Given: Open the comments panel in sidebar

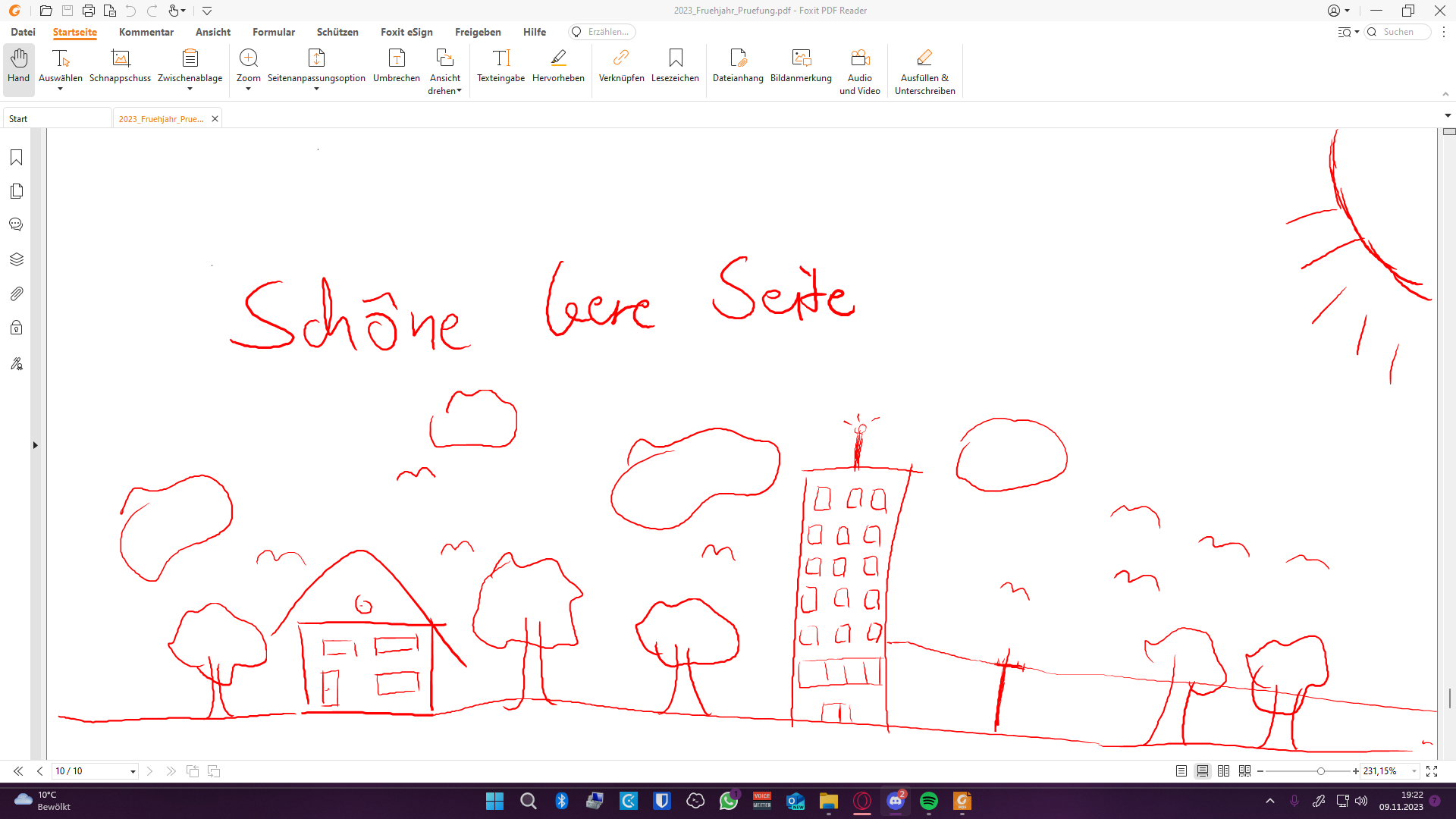Looking at the screenshot, I should pos(16,224).
